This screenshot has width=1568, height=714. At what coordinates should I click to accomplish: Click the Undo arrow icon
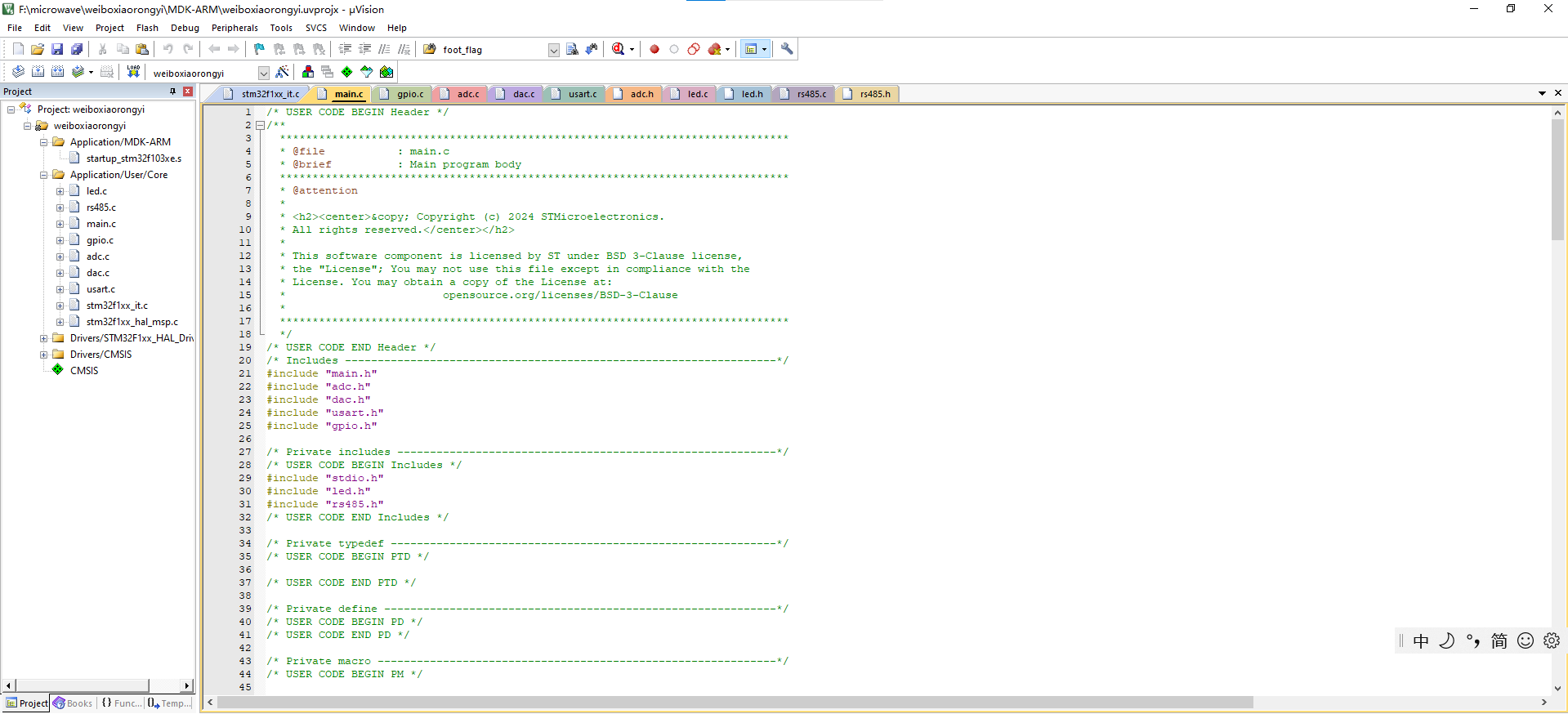[168, 49]
